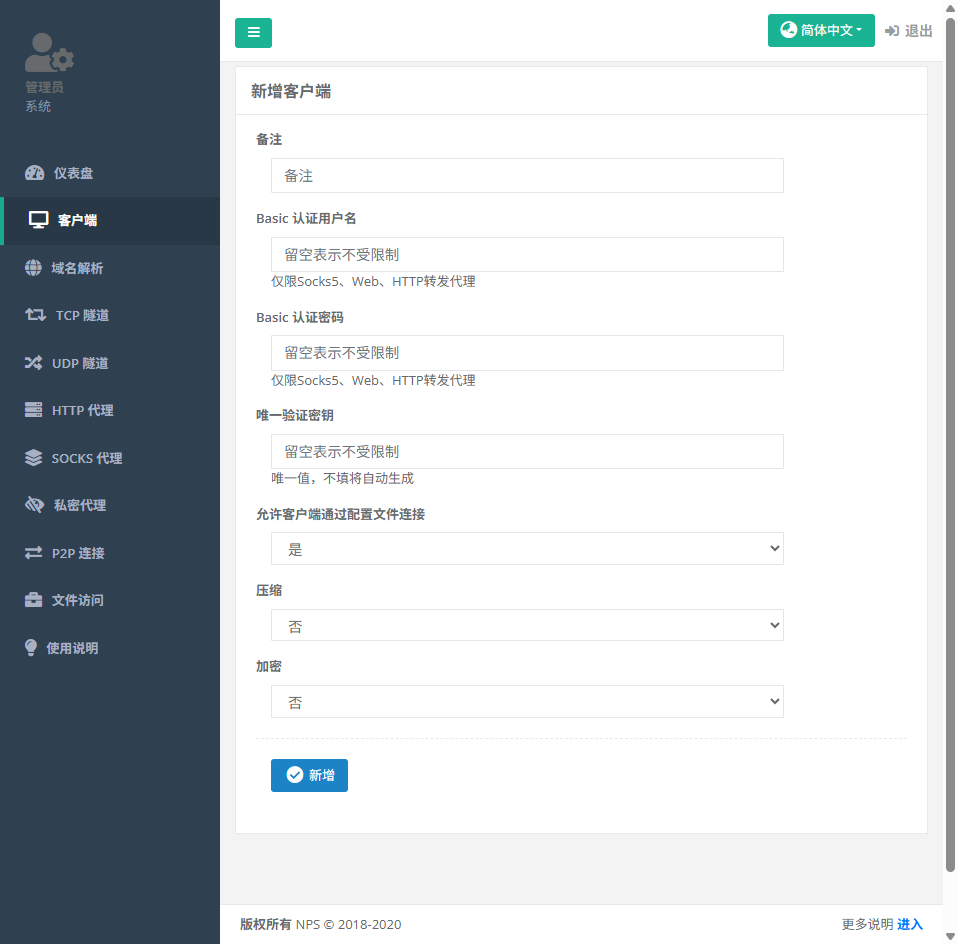Open the UDP 隧道 section
958x944 pixels.
[x=110, y=363]
